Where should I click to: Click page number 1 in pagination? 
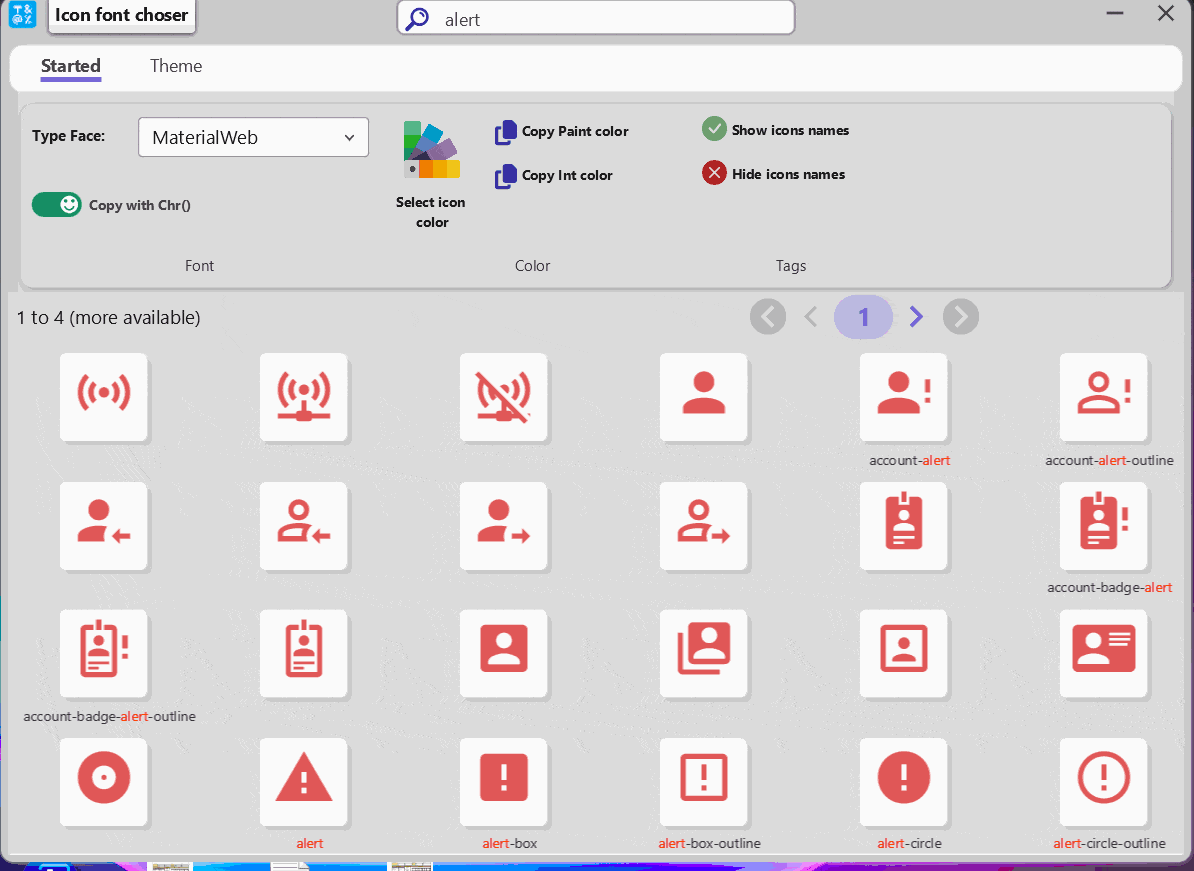(864, 317)
